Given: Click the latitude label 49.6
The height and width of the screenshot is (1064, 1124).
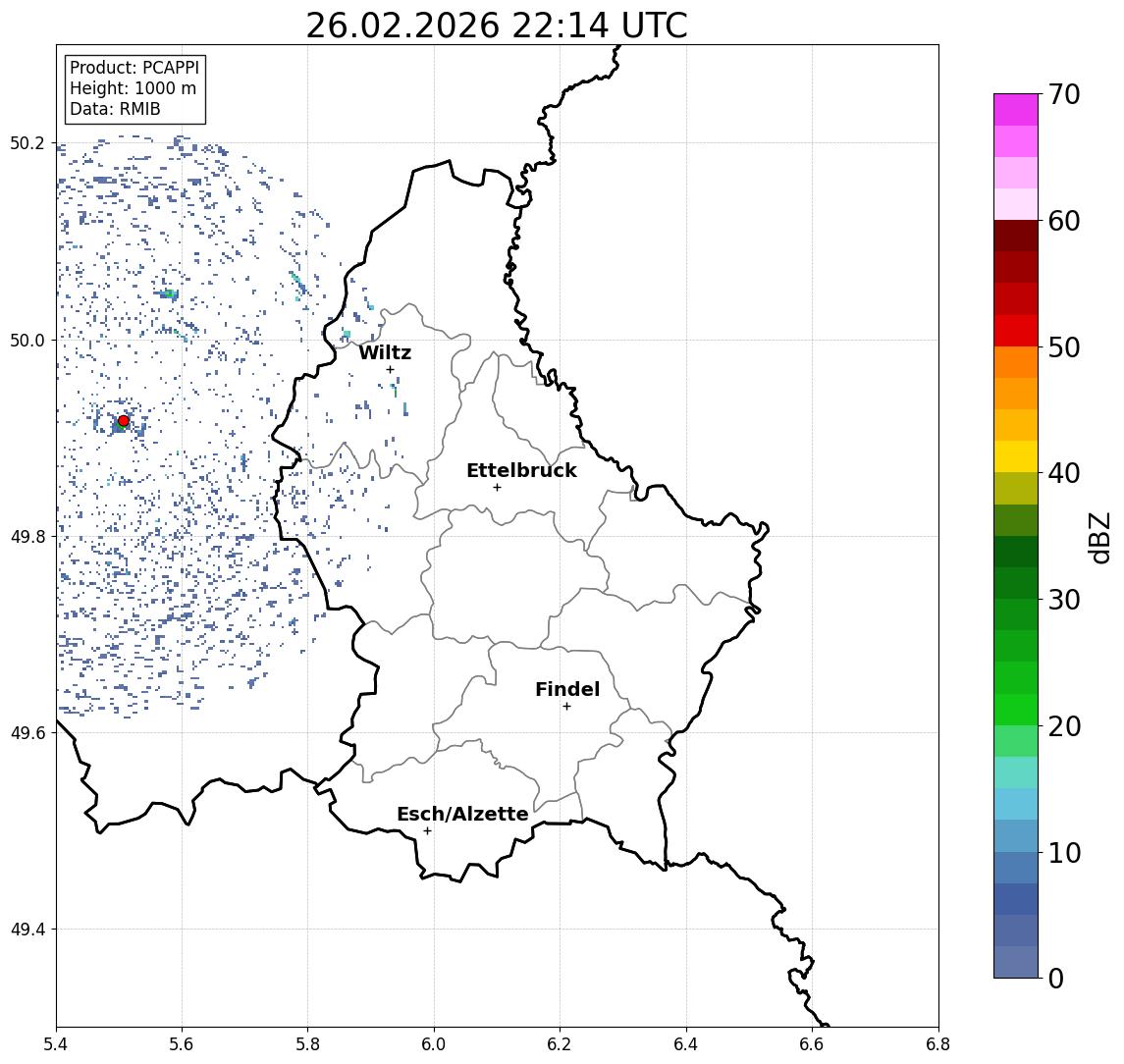Looking at the screenshot, I should click(x=27, y=733).
